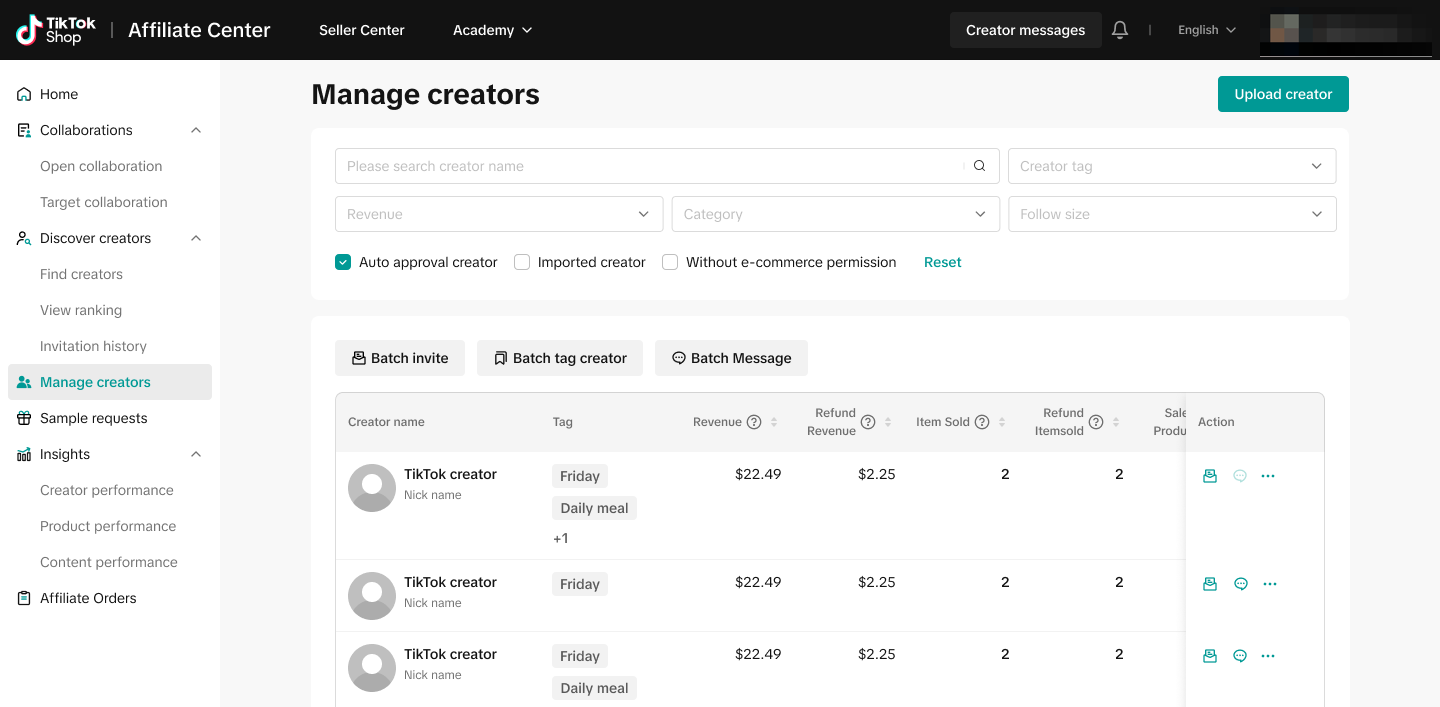Reset the filters via Reset link
Screen dimensions: 1440x707
[942, 262]
